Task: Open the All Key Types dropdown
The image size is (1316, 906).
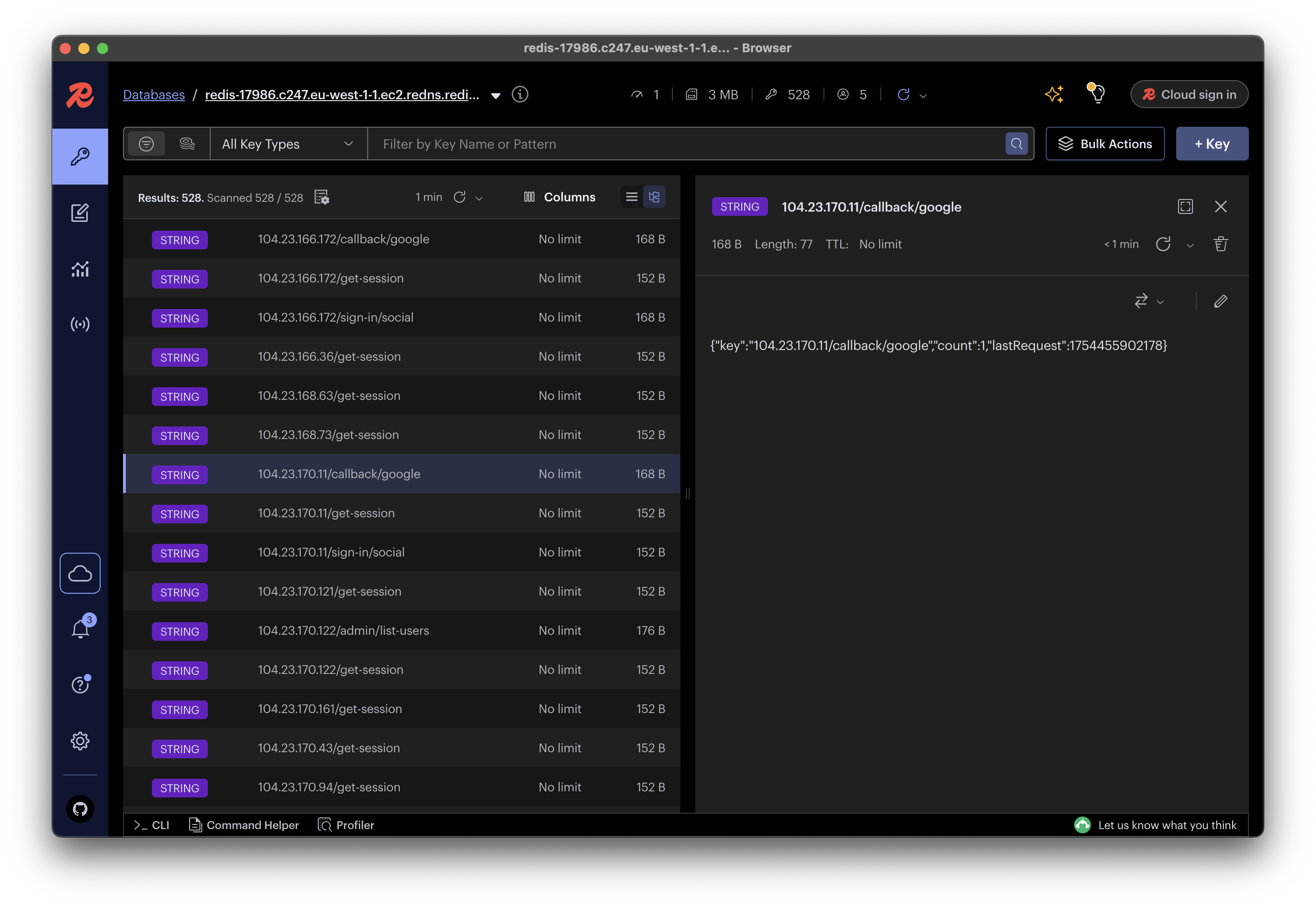Action: click(288, 144)
